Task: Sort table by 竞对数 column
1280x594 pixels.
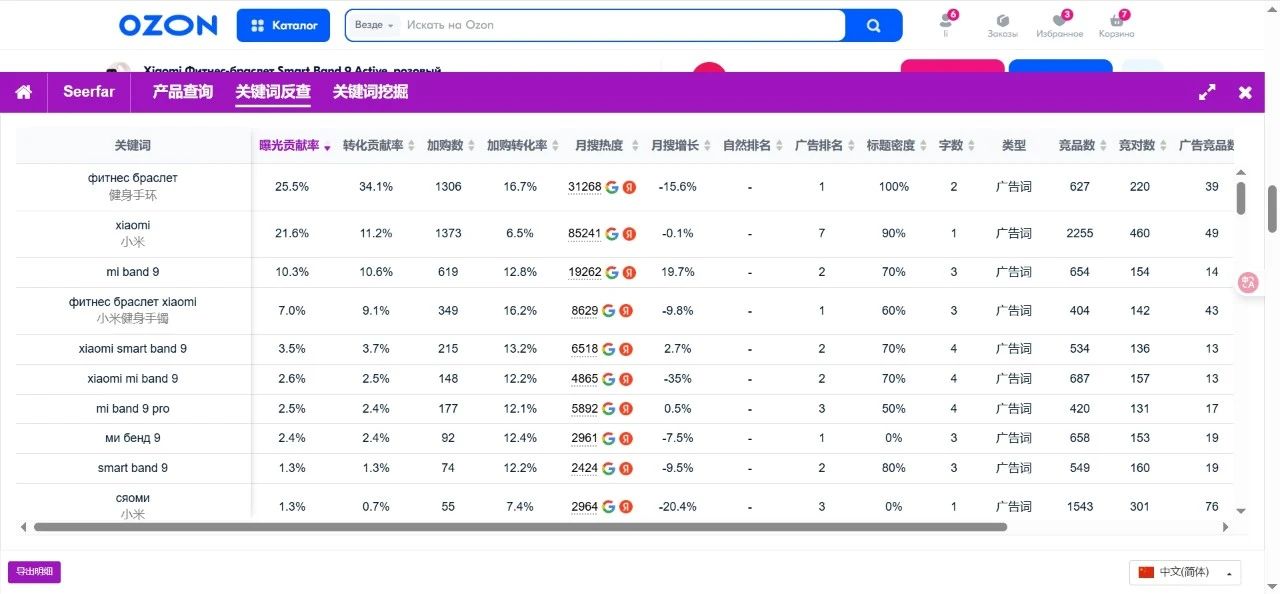Action: pyautogui.click(x=1143, y=146)
